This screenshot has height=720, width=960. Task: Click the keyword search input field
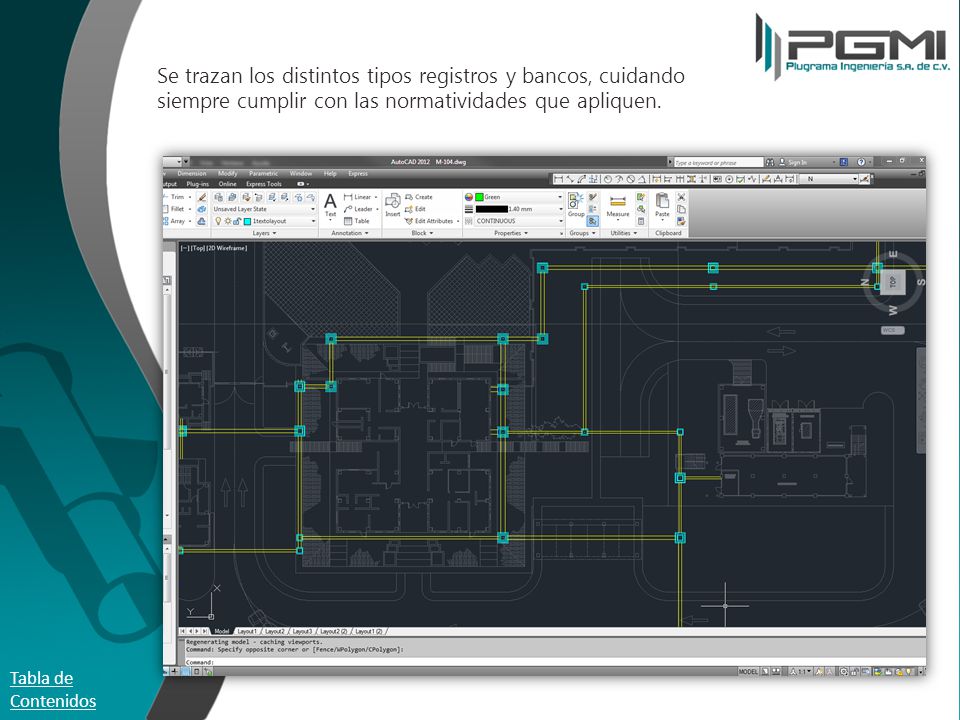(718, 162)
